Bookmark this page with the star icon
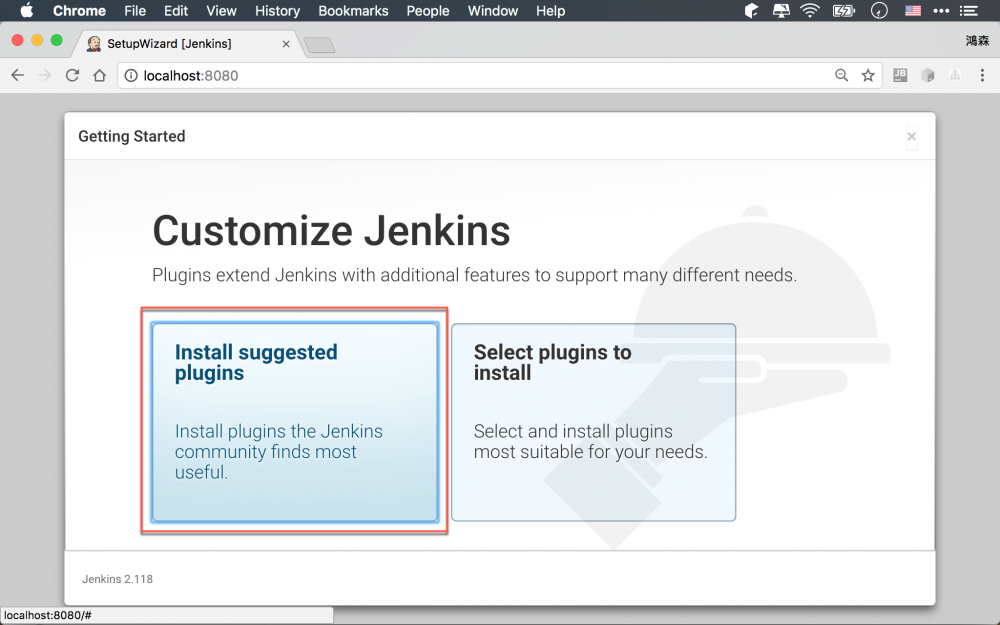The image size is (1000, 625). 868,75
